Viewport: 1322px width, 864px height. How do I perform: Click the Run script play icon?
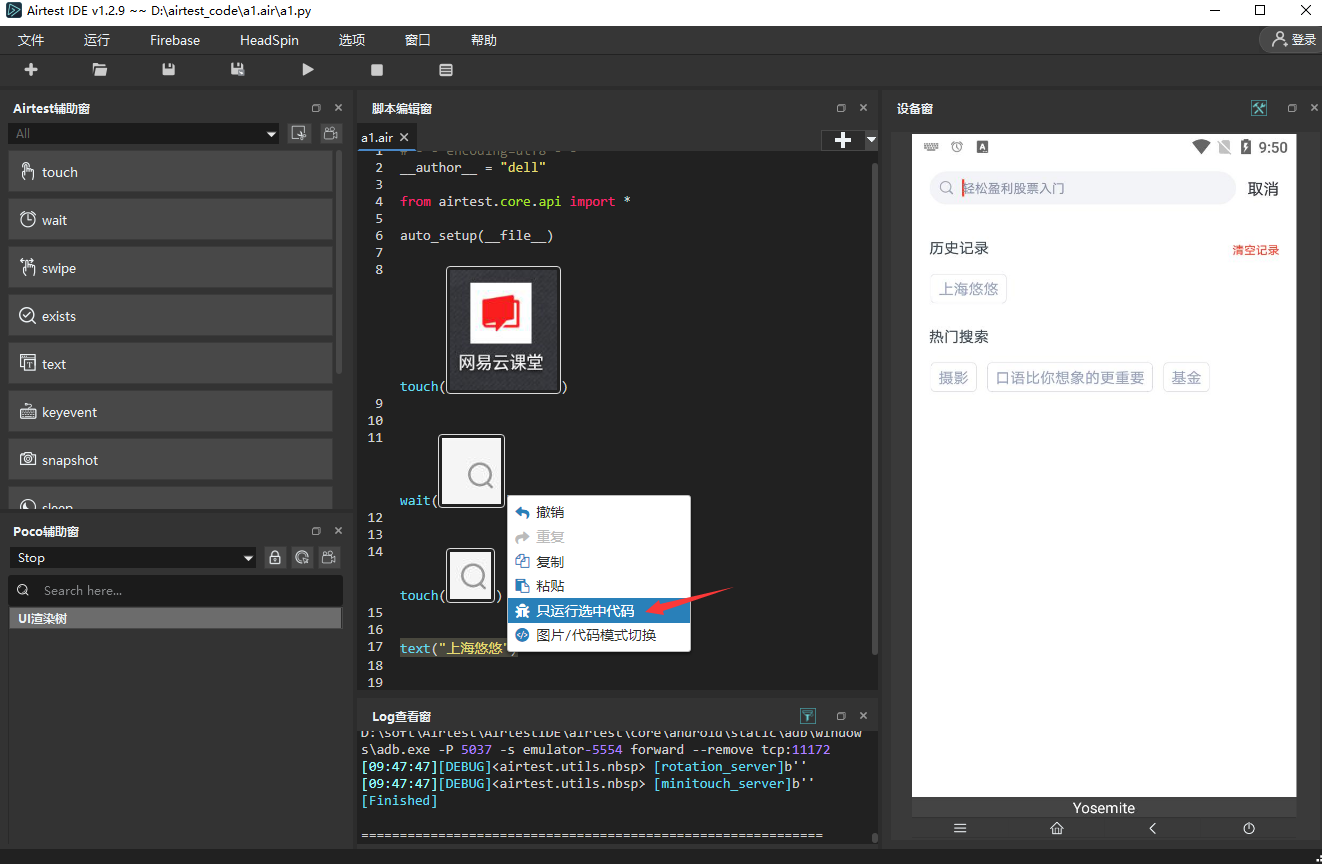tap(308, 70)
